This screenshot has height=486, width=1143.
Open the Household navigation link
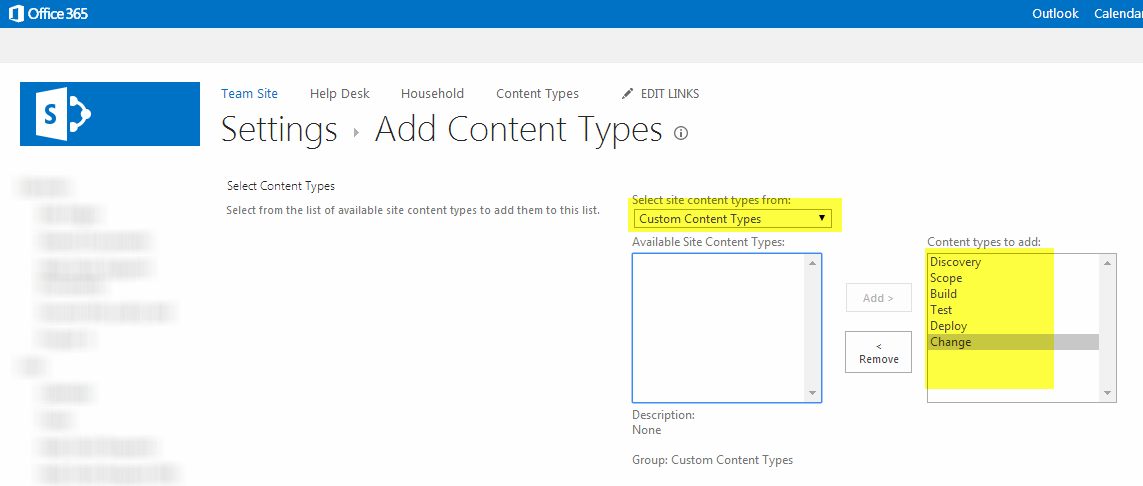432,93
